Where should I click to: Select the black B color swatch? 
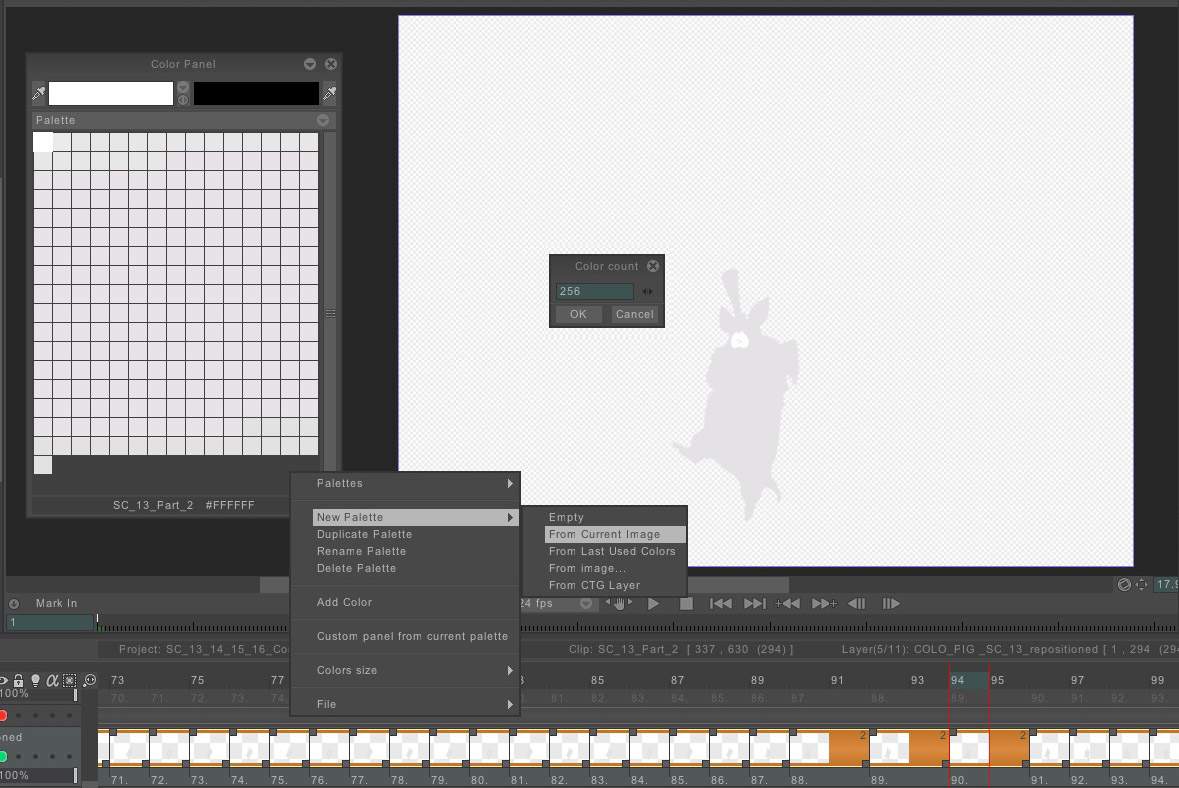pyautogui.click(x=256, y=93)
